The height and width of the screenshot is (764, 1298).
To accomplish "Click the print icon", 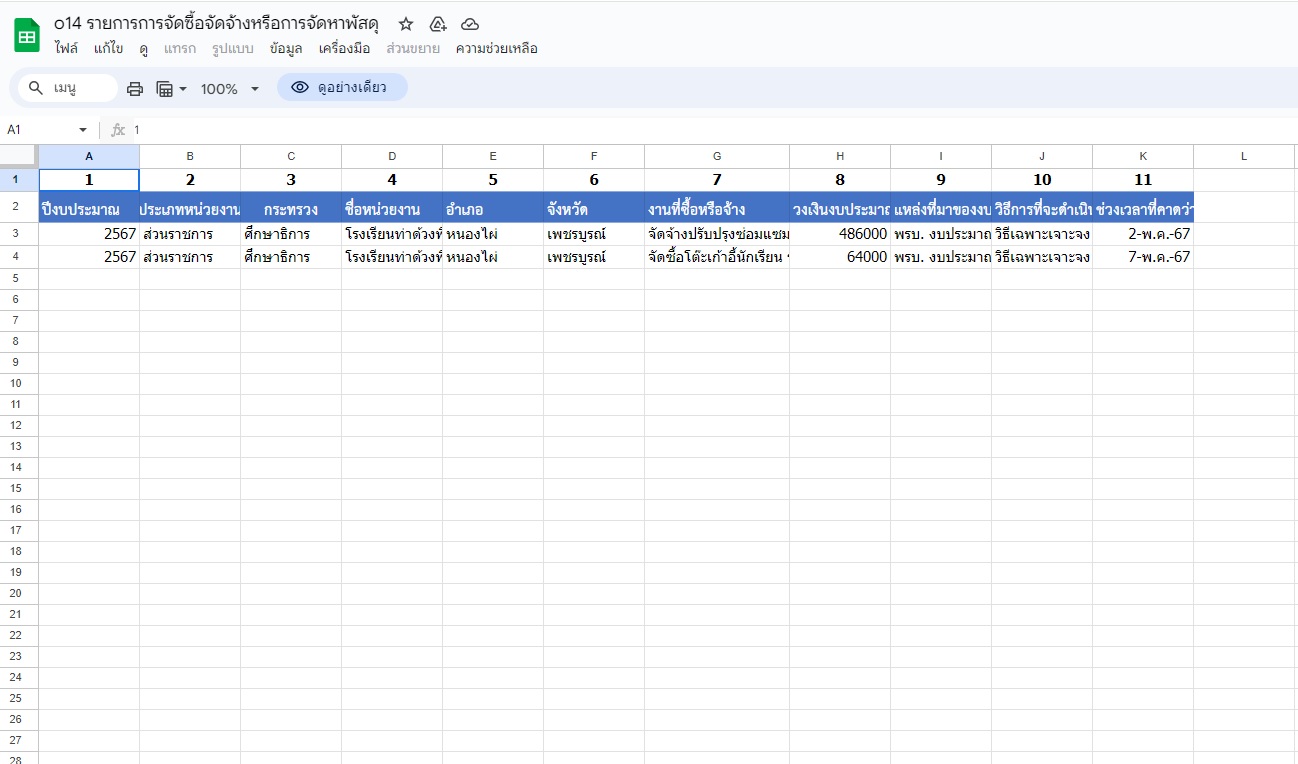I will point(135,89).
